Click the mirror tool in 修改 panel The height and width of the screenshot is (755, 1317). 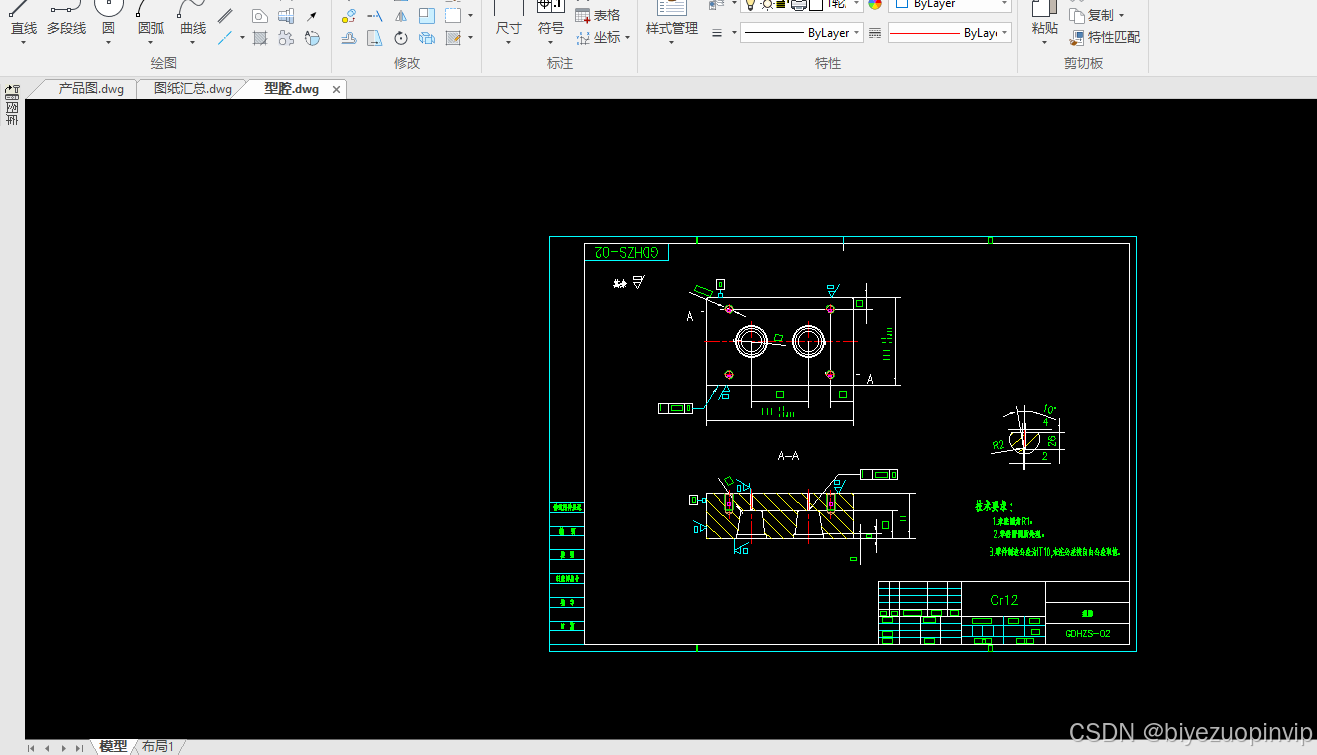click(x=401, y=16)
